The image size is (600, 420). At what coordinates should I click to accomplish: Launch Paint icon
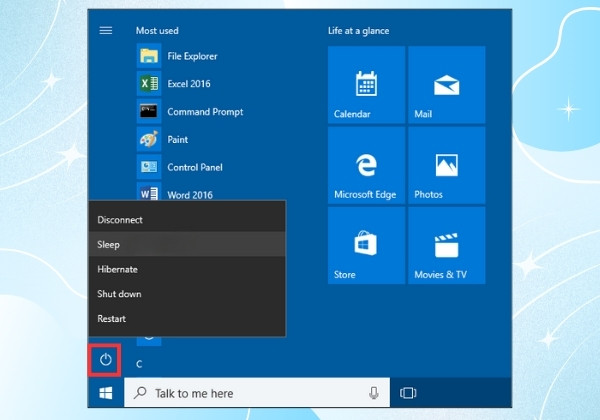tap(149, 139)
